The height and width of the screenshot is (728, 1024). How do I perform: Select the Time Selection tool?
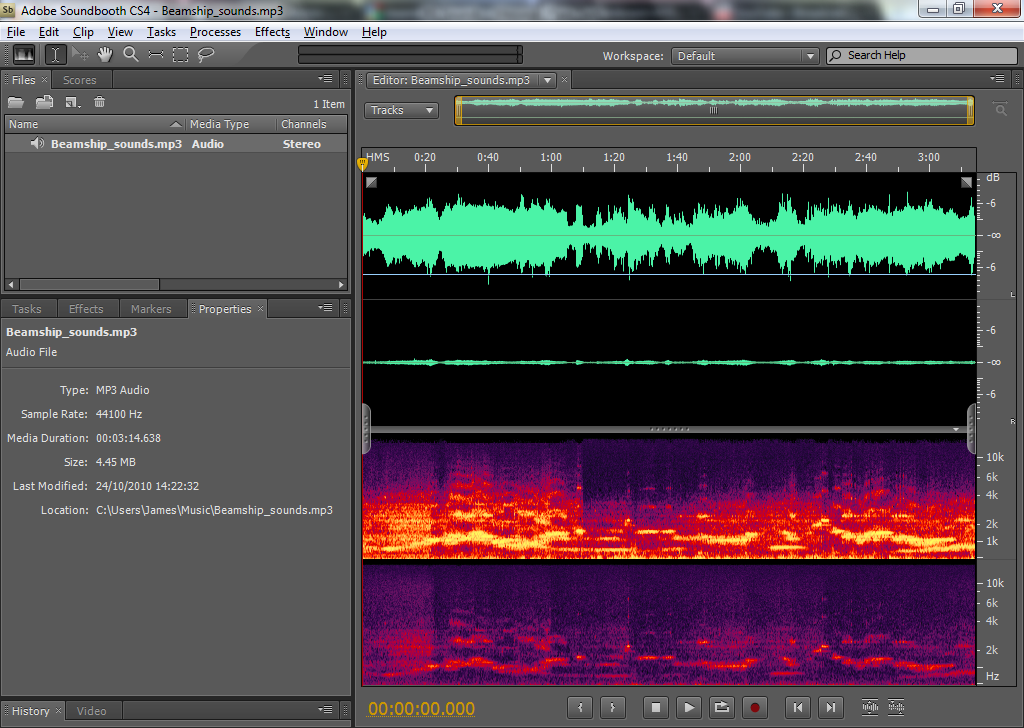(x=56, y=55)
